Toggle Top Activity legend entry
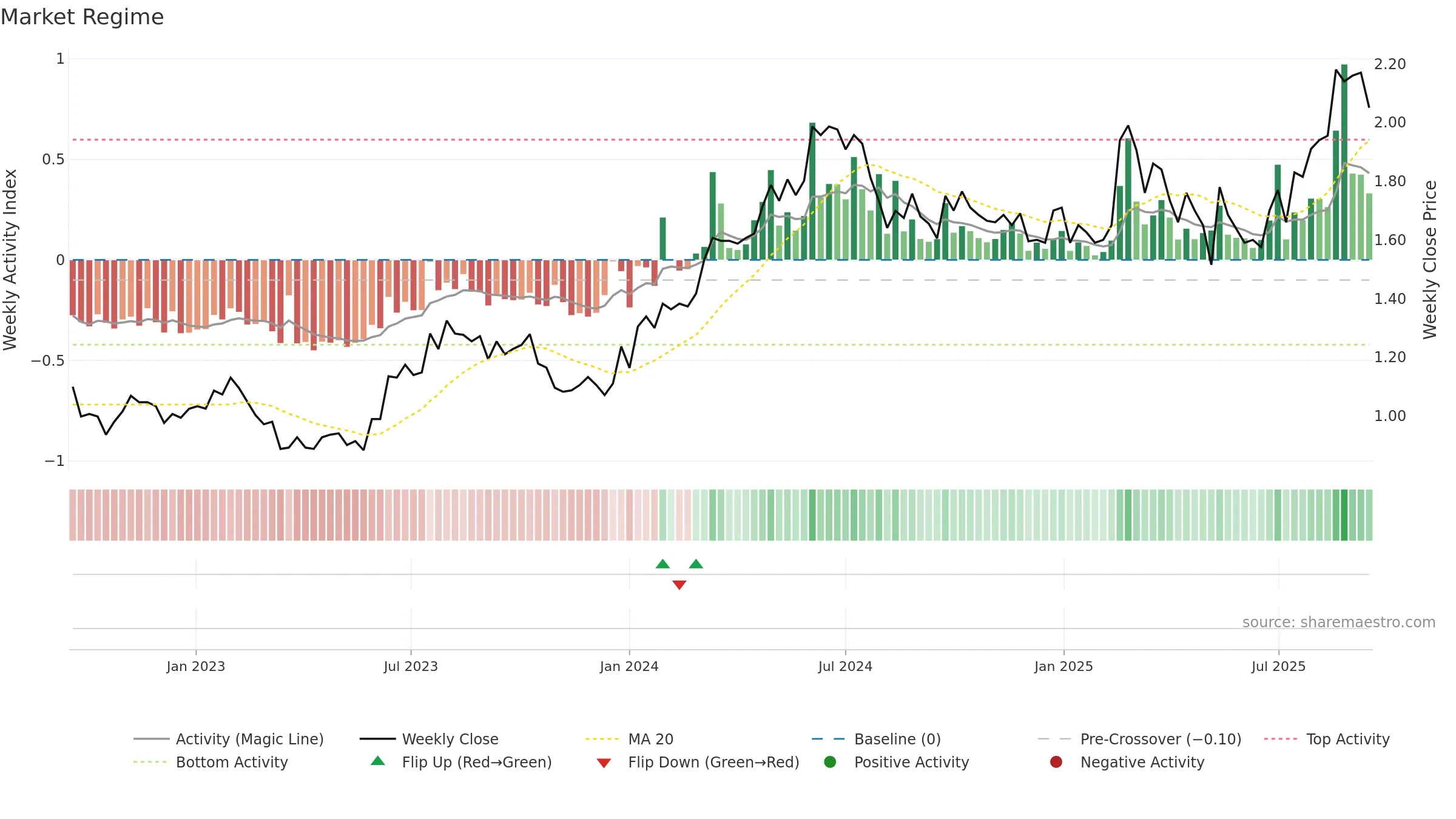 click(x=1327, y=739)
